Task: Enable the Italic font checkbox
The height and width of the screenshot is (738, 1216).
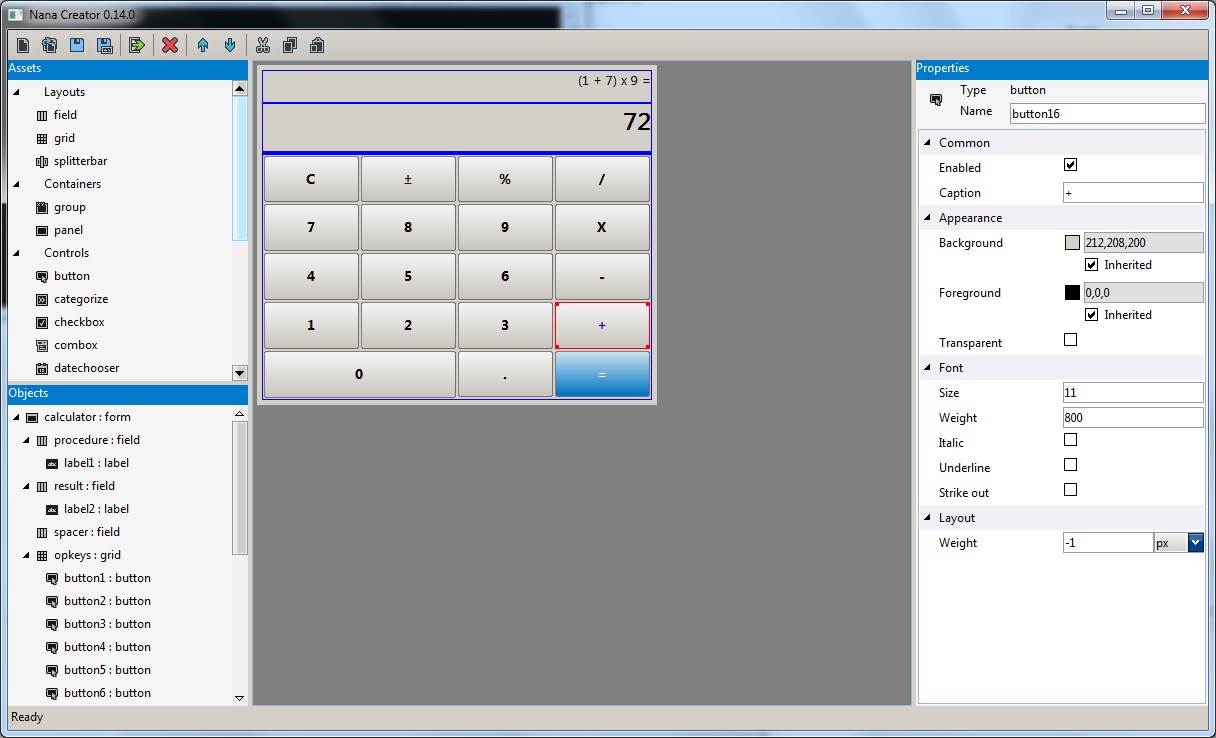Action: pos(1071,440)
